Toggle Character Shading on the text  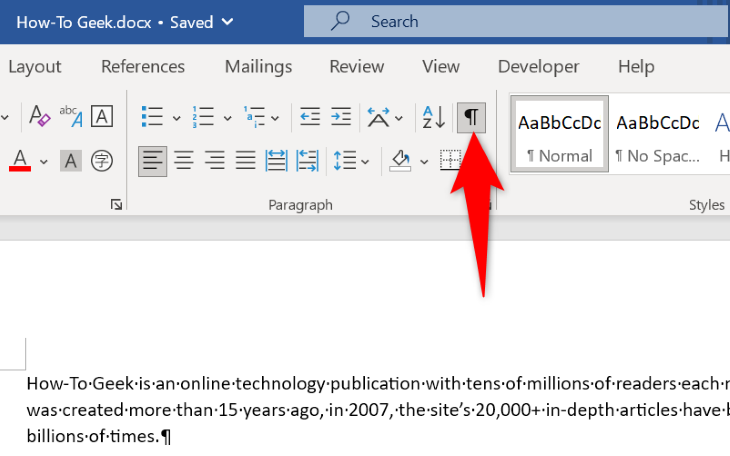(x=70, y=159)
